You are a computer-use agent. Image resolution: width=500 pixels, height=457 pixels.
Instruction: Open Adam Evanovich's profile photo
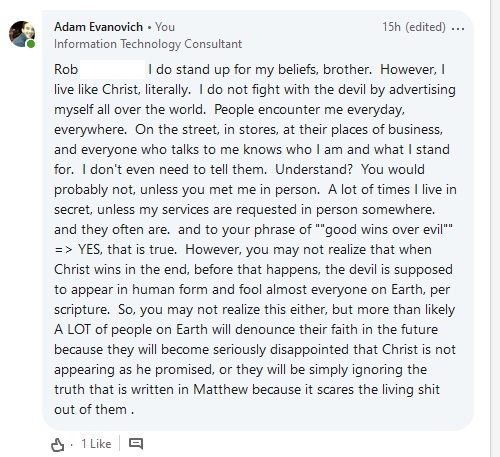pyautogui.click(x=22, y=34)
